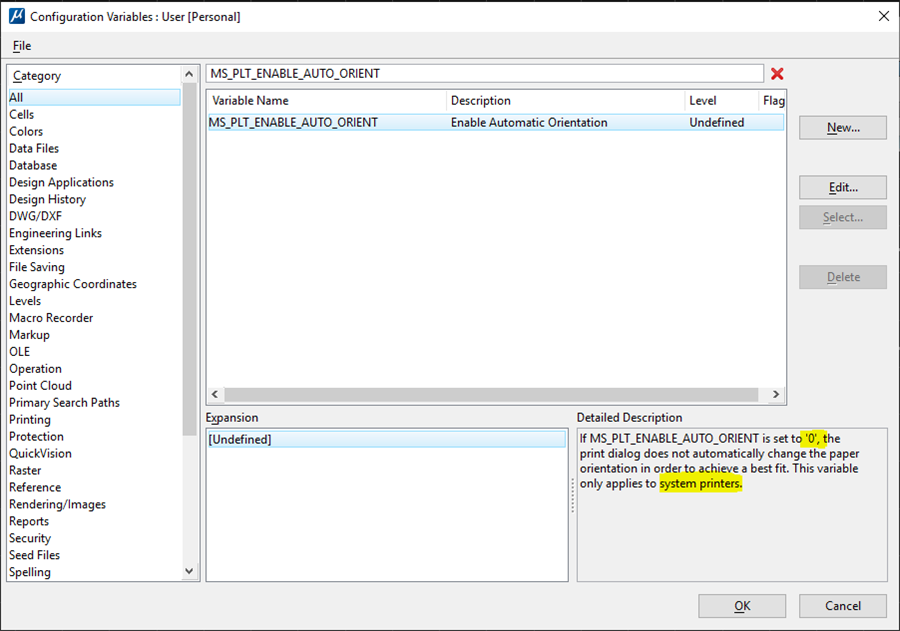This screenshot has height=631, width=900.
Task: Click the New... button
Action: click(x=843, y=127)
